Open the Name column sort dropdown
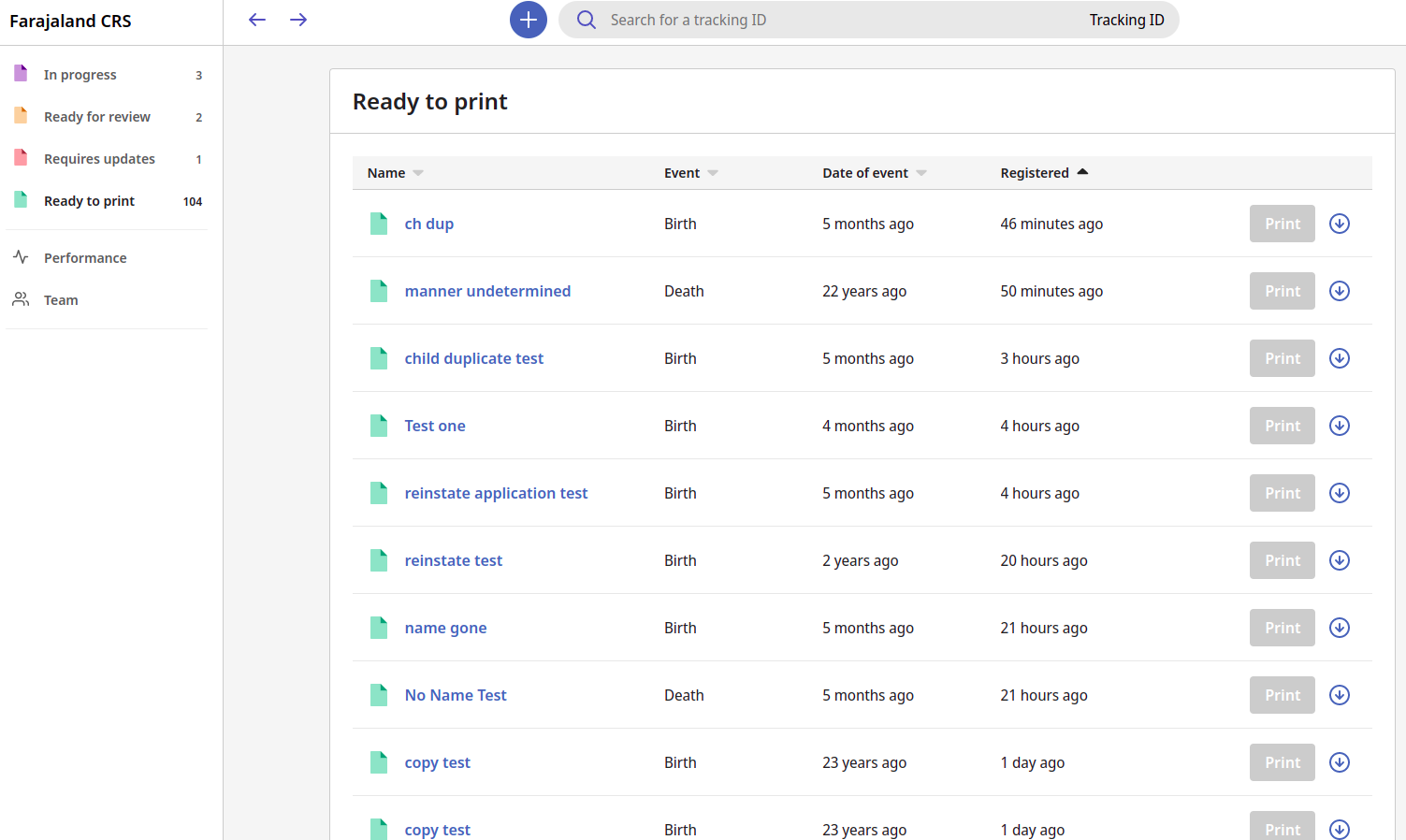Viewport: 1406px width, 840px height. [418, 173]
